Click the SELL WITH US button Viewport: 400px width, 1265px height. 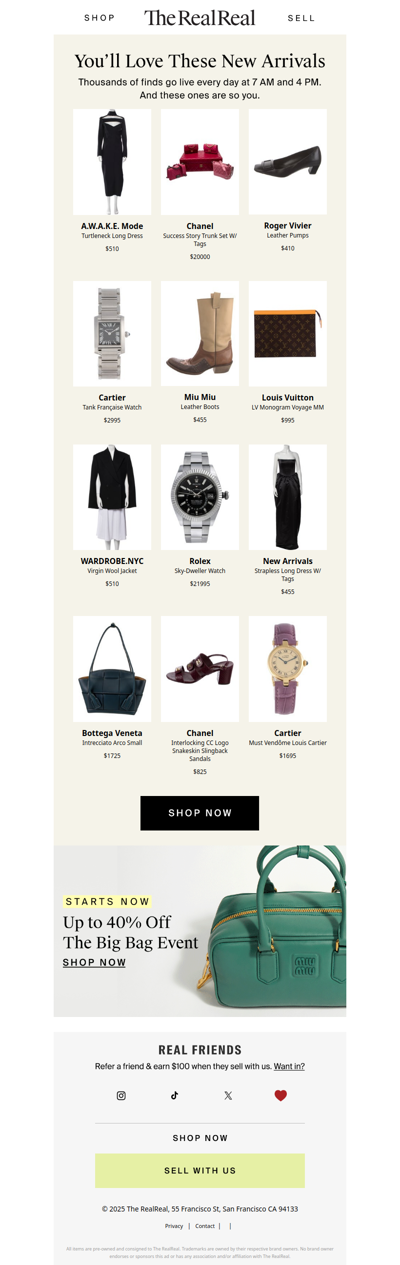tap(200, 1170)
